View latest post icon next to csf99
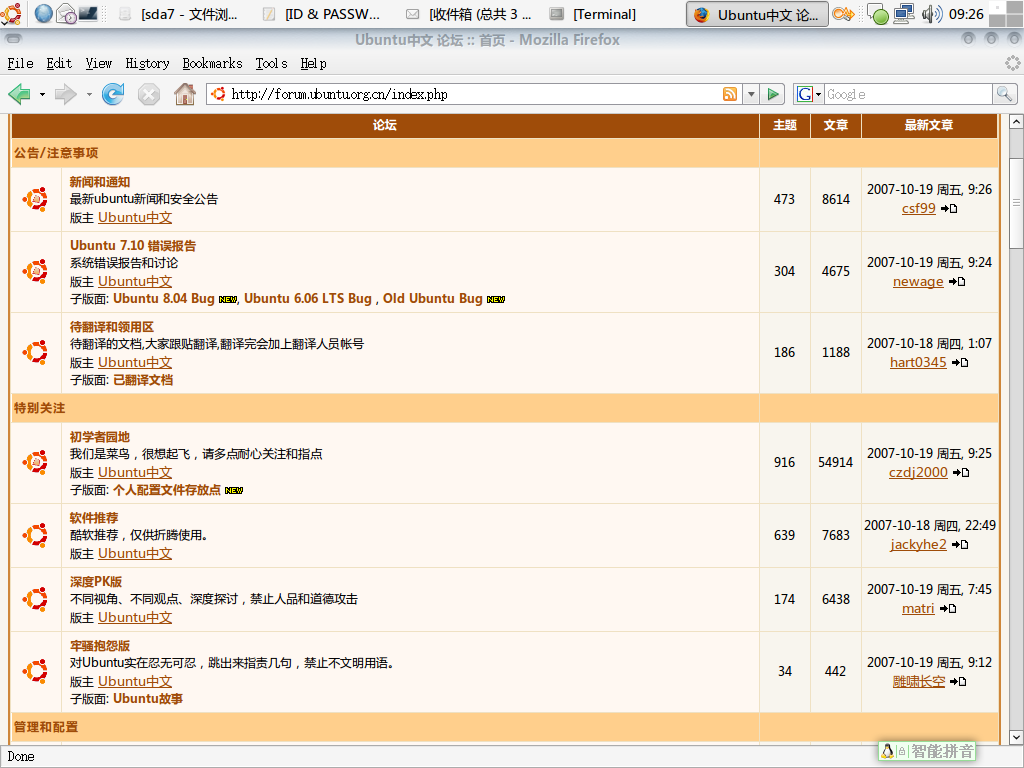The height and width of the screenshot is (768, 1024). (949, 209)
